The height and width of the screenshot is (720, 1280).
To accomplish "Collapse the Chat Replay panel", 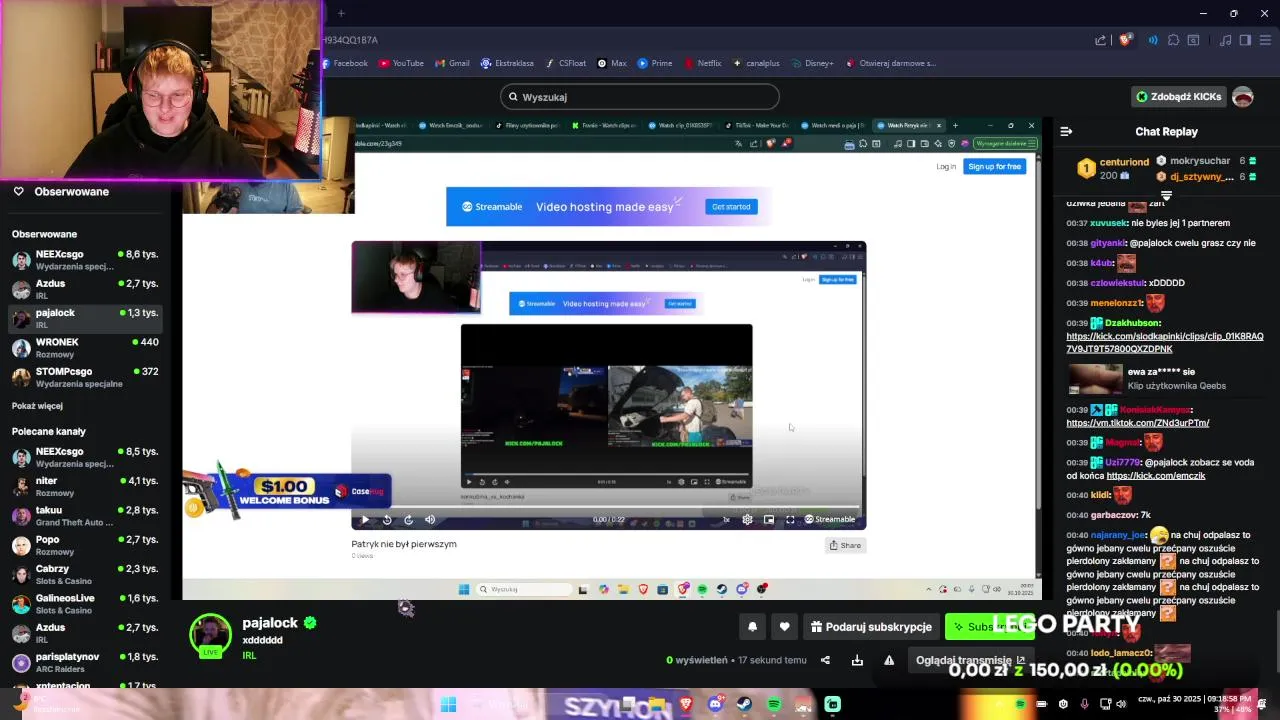I will 1066,131.
